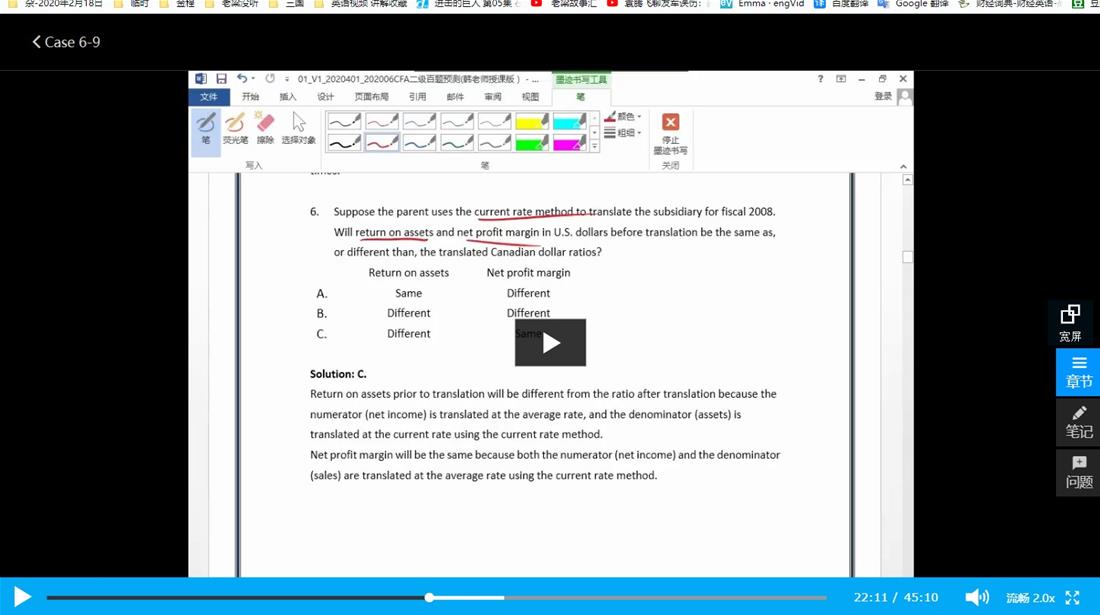The image size is (1100, 615).
Task: Play the video from center play button
Action: 550,343
